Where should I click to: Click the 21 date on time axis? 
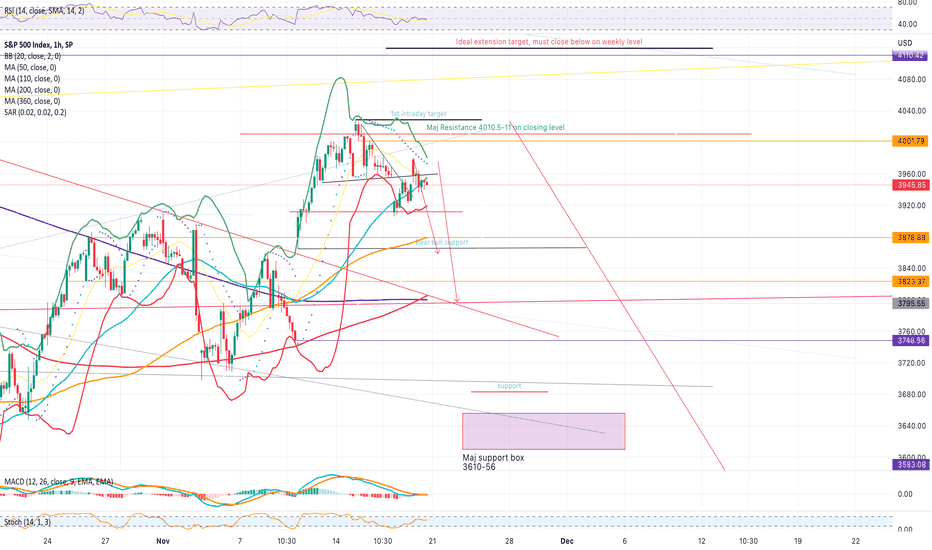pos(432,541)
